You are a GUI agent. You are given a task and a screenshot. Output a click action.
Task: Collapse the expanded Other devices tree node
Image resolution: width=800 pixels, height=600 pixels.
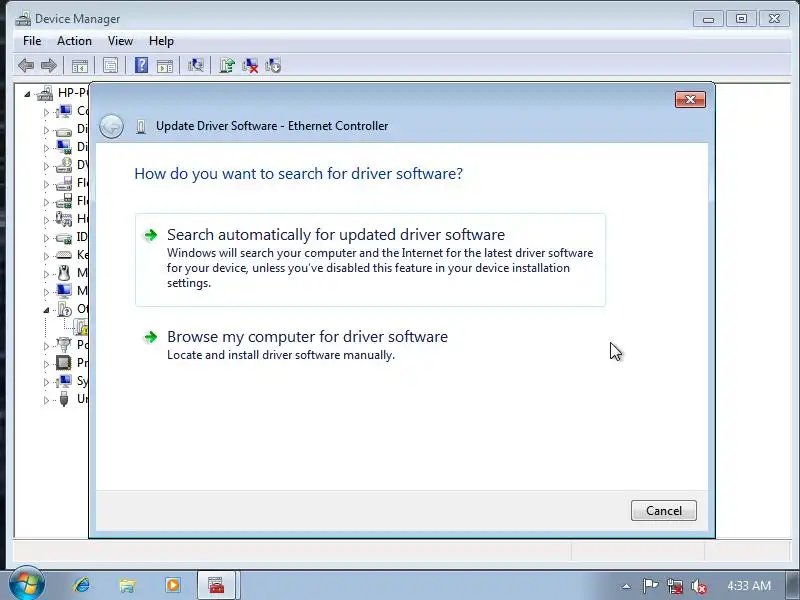[x=46, y=310]
